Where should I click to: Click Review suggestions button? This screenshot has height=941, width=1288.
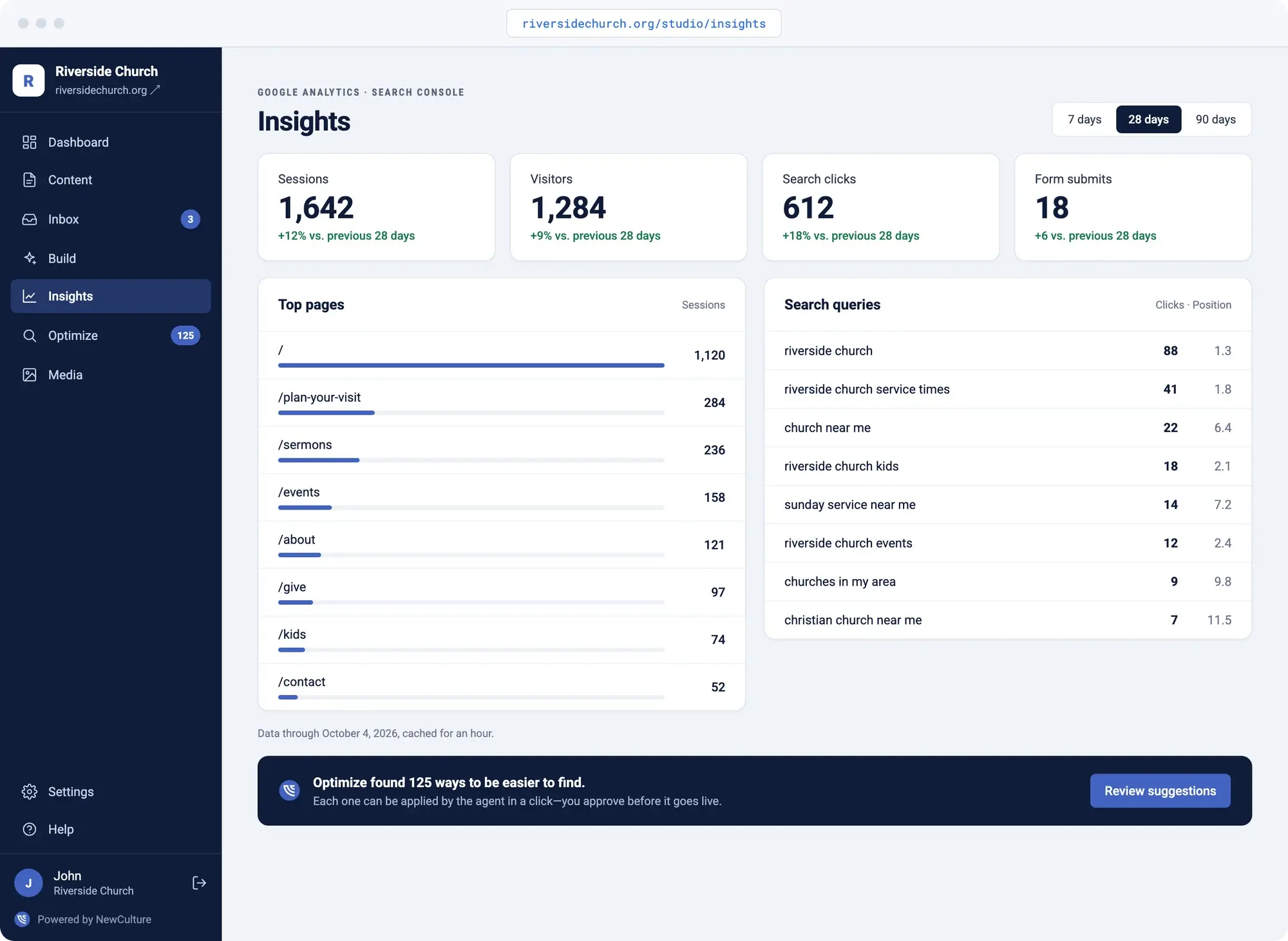click(1160, 791)
